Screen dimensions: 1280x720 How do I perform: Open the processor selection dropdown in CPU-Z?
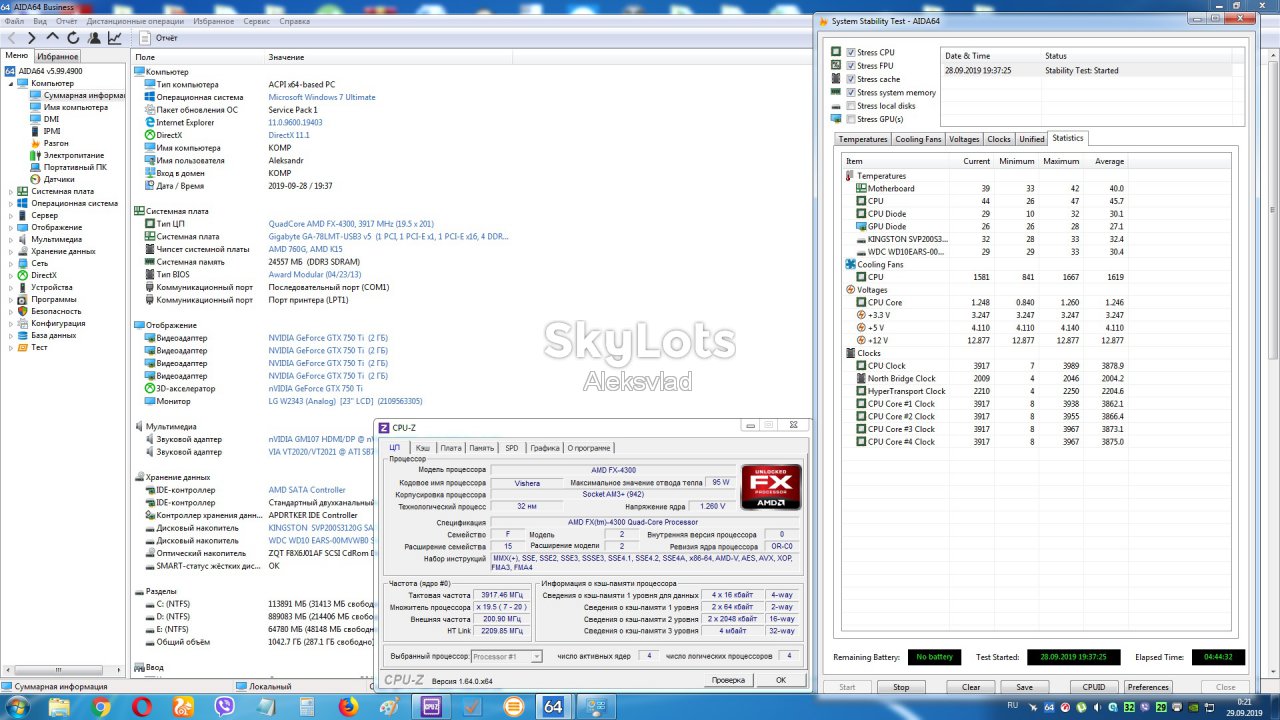point(507,656)
